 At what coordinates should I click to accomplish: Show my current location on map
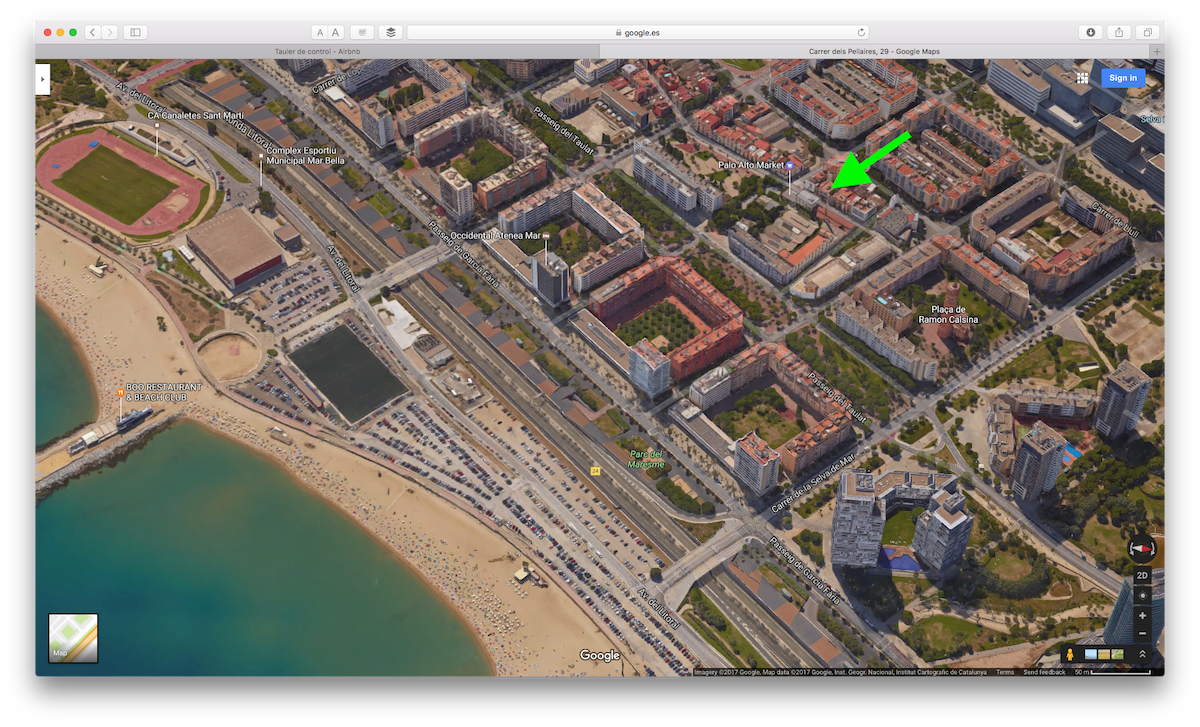coord(1142,596)
